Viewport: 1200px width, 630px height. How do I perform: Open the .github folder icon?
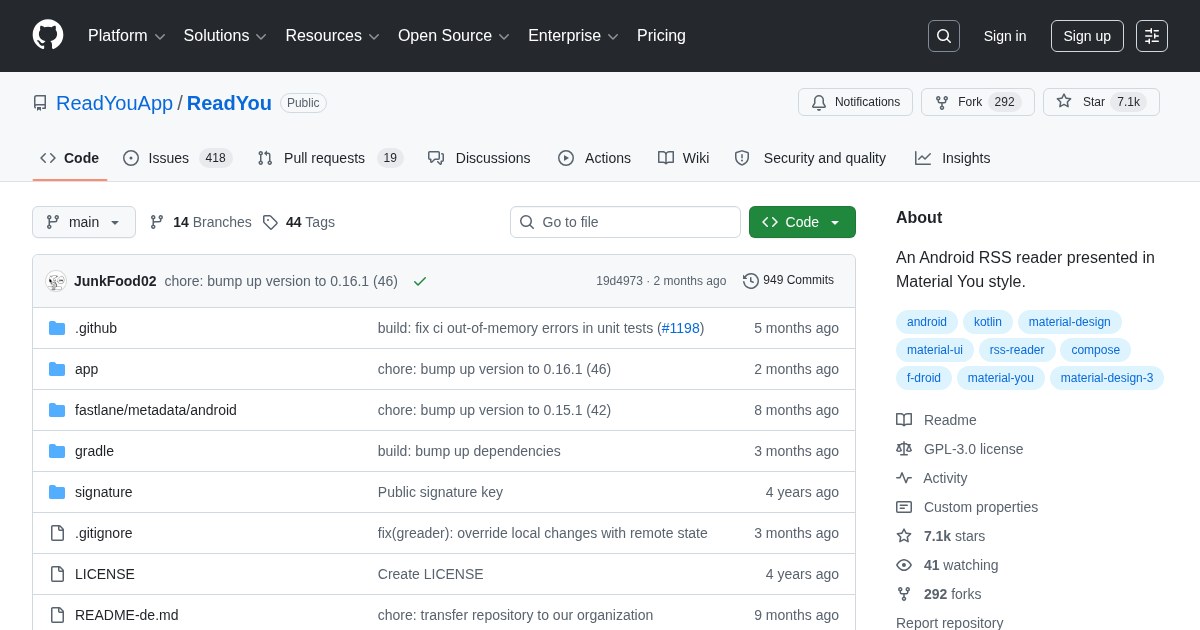tap(57, 328)
